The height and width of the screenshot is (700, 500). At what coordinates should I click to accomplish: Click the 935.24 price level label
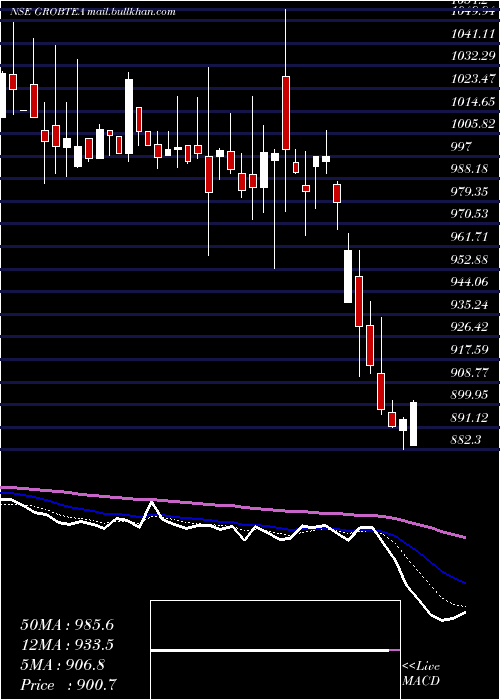(470, 304)
